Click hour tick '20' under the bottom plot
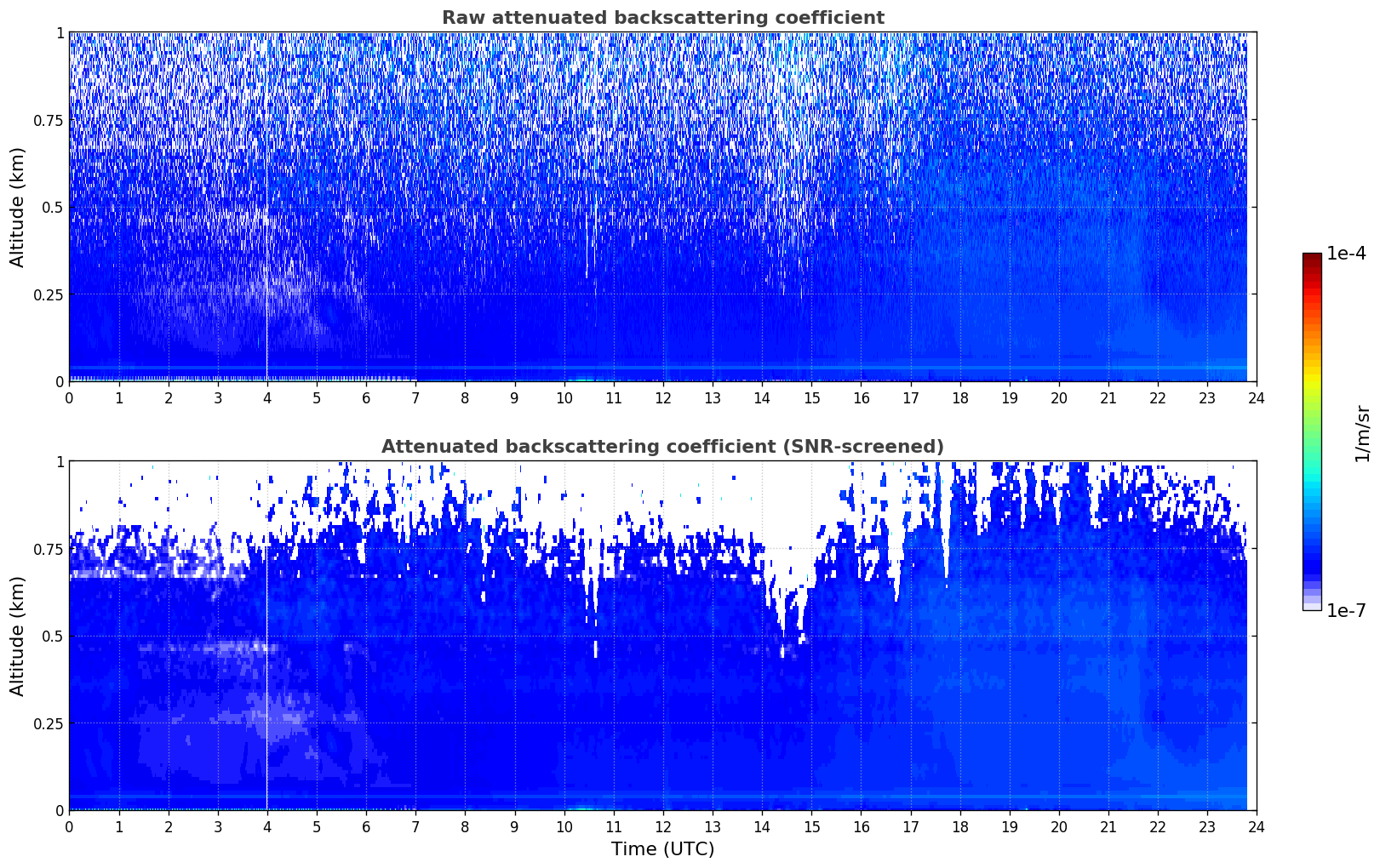 point(1059,826)
